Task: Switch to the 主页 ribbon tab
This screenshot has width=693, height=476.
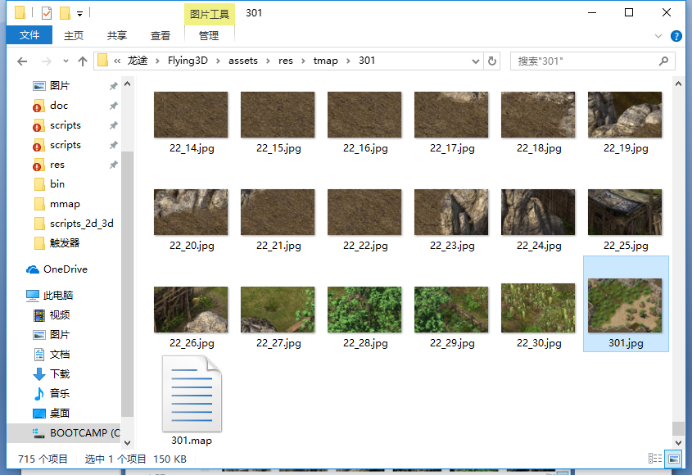Action: click(x=73, y=35)
